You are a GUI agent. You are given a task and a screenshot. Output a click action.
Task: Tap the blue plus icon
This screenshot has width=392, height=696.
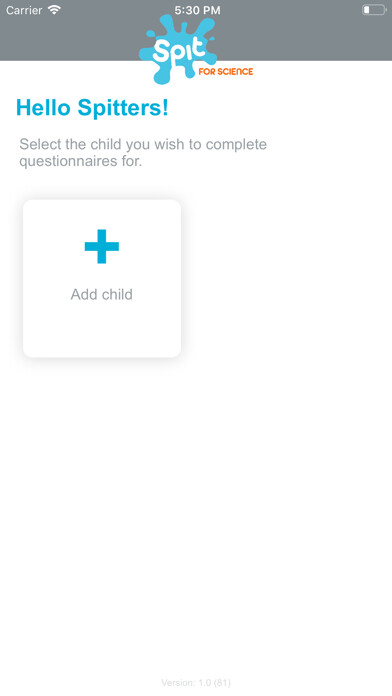click(x=102, y=246)
